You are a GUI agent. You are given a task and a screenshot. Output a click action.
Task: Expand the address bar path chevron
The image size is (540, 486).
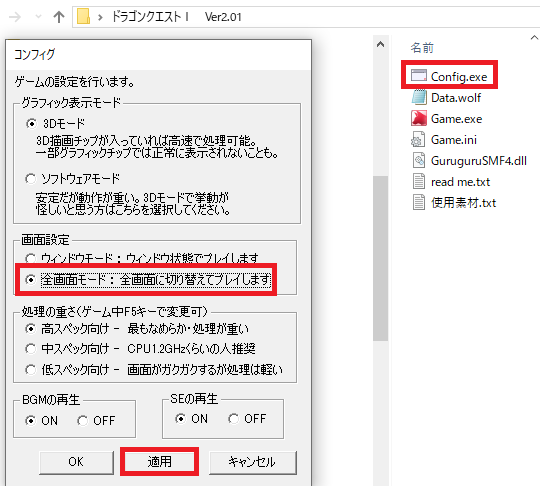[100, 17]
